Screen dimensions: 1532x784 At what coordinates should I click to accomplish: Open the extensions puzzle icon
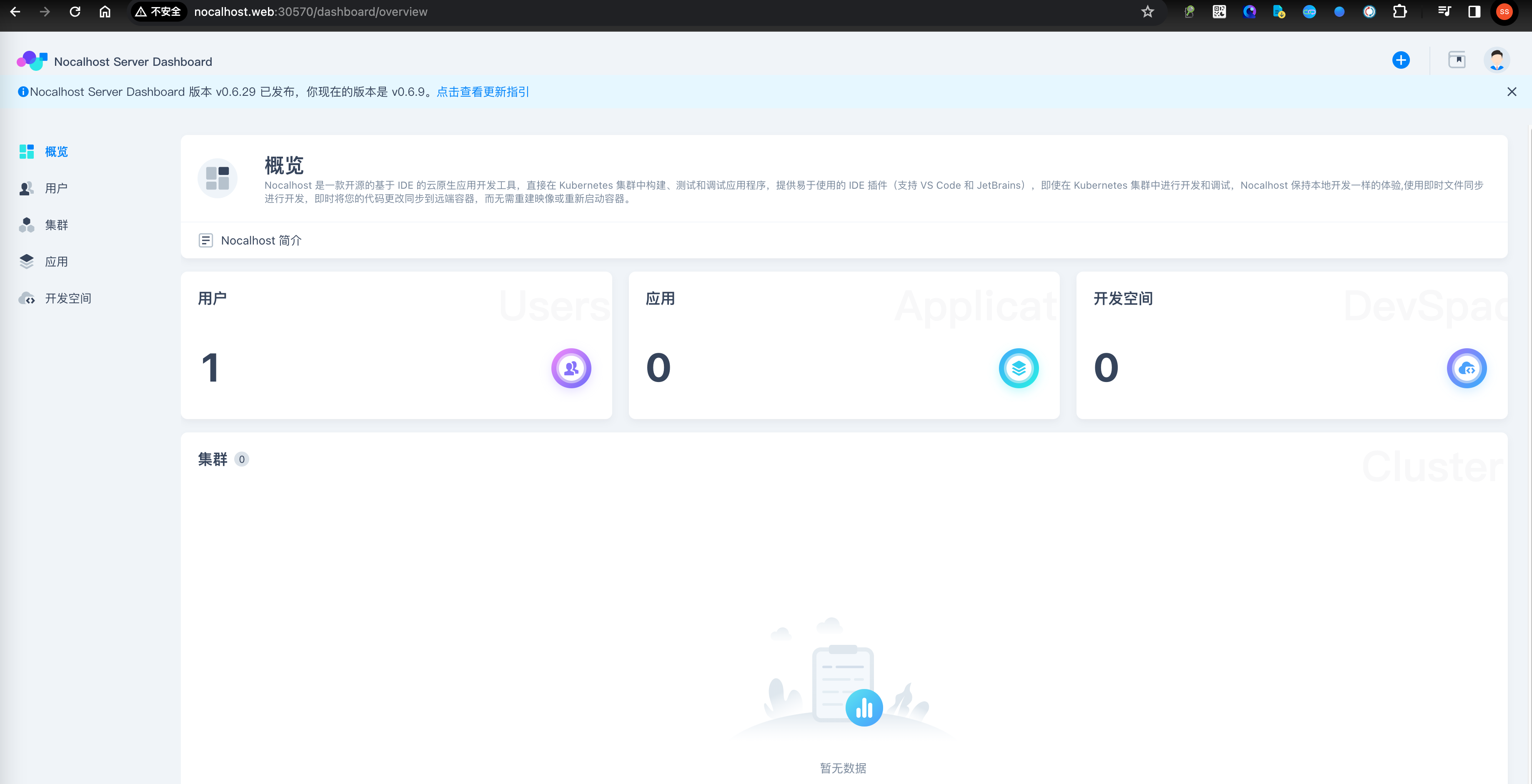tap(1400, 11)
